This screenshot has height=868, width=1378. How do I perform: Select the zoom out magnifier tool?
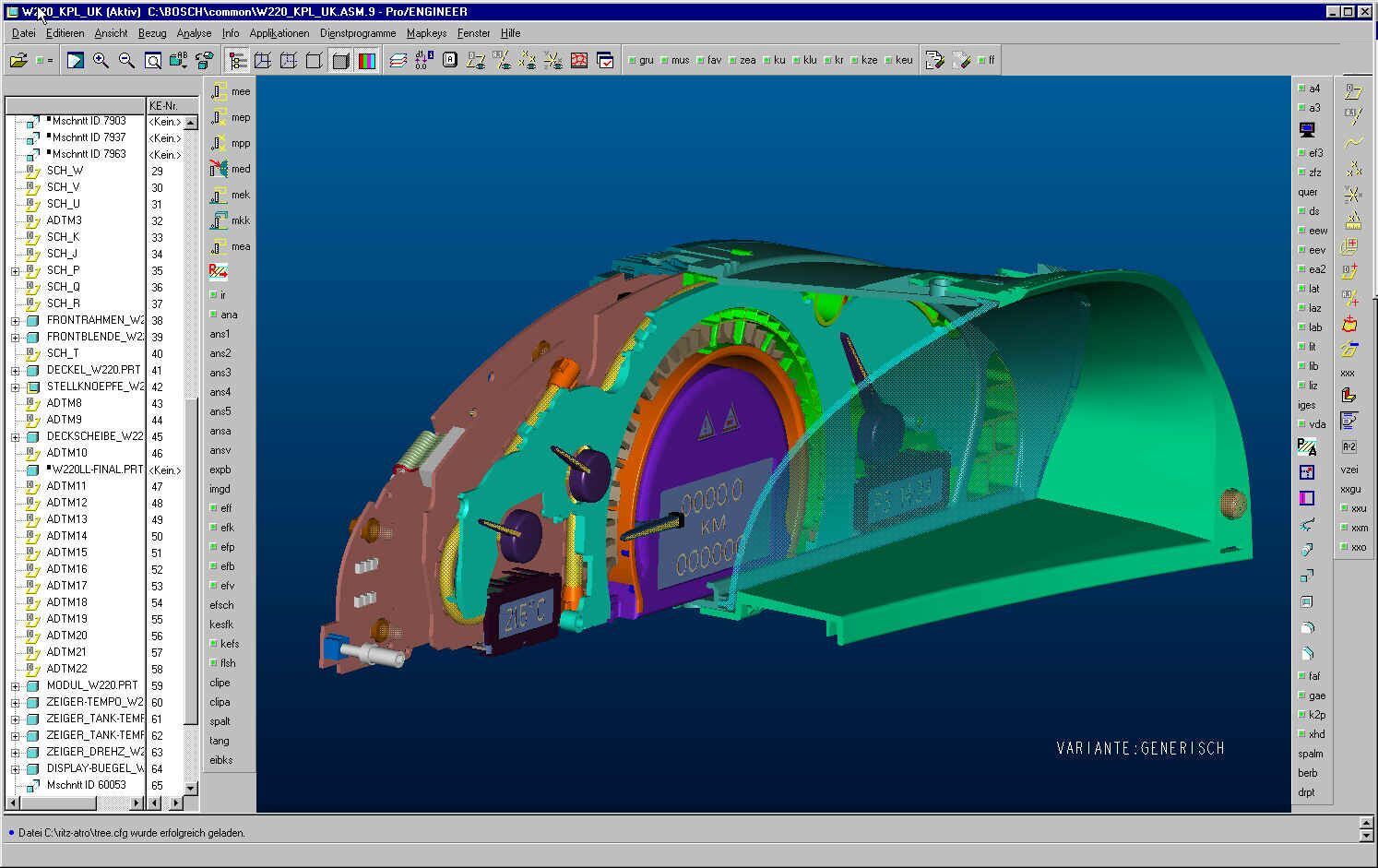pyautogui.click(x=127, y=61)
